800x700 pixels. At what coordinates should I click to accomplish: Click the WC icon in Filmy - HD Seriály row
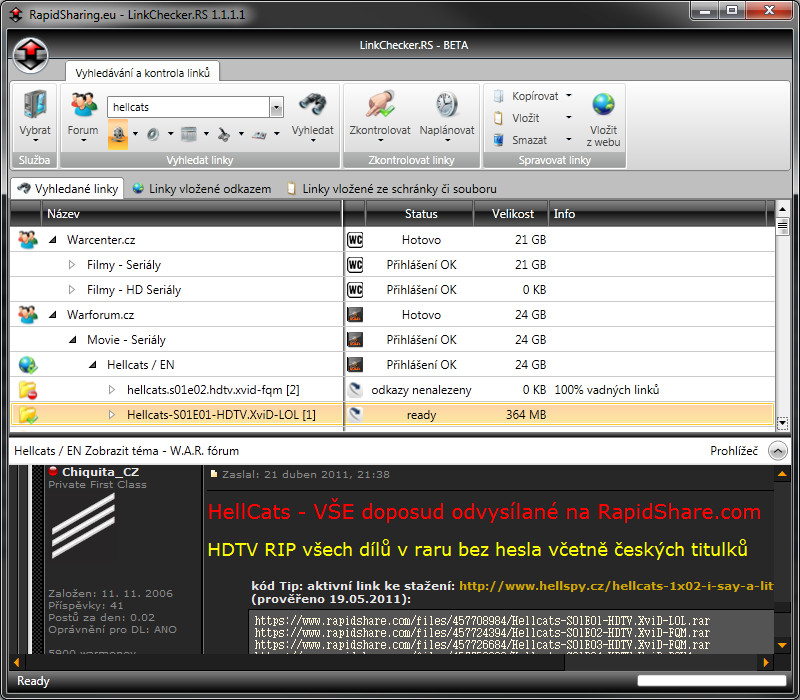355,290
